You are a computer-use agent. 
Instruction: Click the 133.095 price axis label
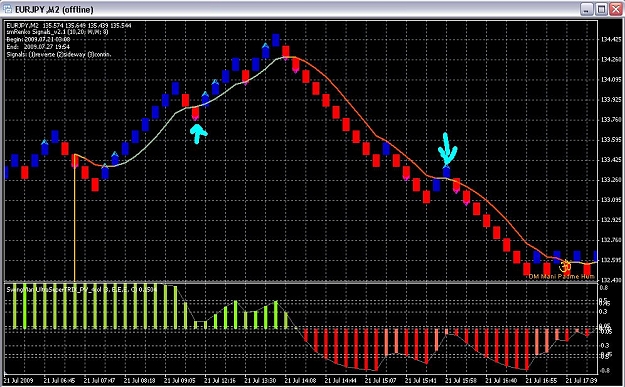[x=611, y=200]
